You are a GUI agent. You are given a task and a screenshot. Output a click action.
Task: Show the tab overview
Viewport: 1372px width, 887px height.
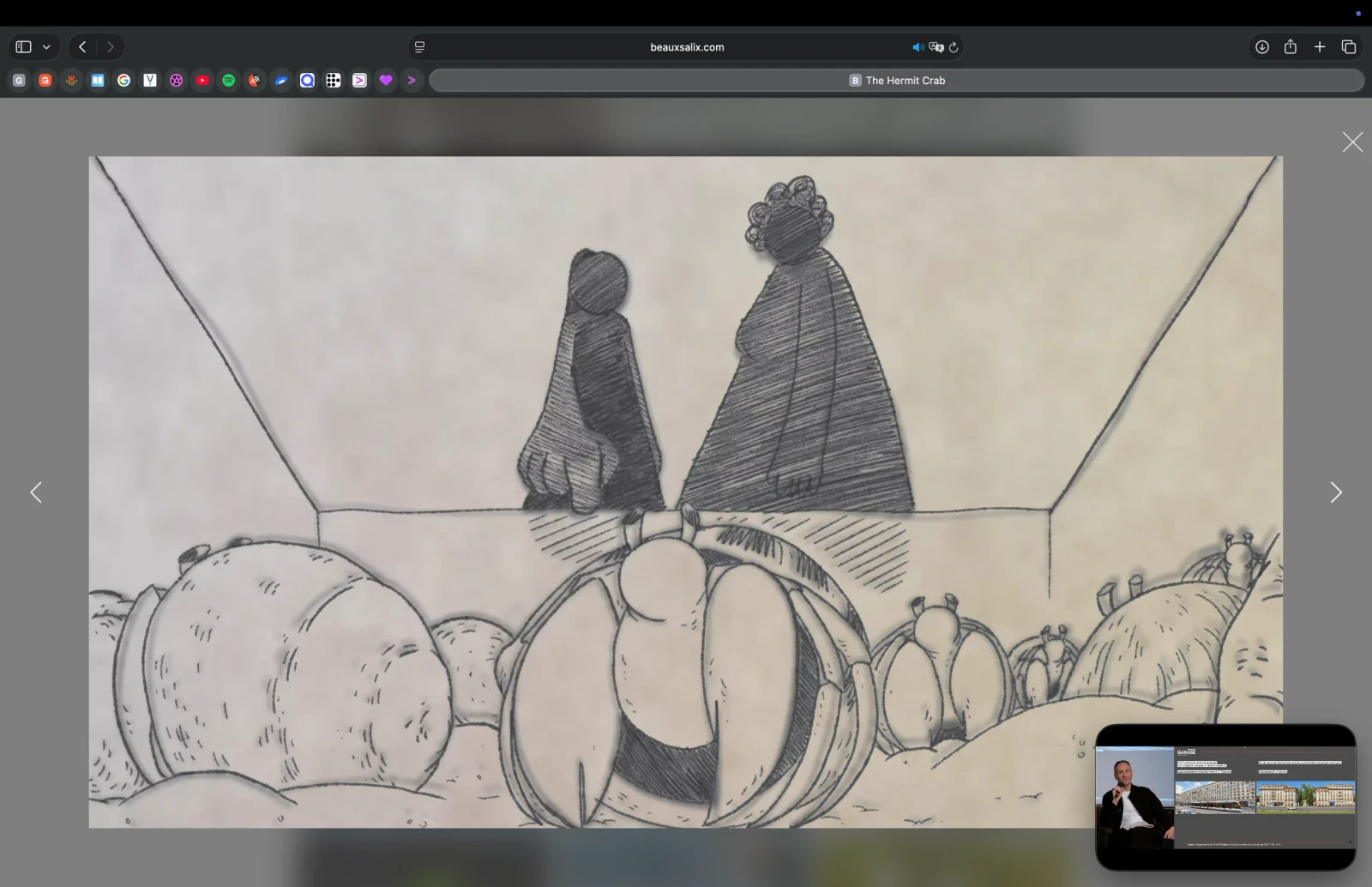(x=1349, y=47)
